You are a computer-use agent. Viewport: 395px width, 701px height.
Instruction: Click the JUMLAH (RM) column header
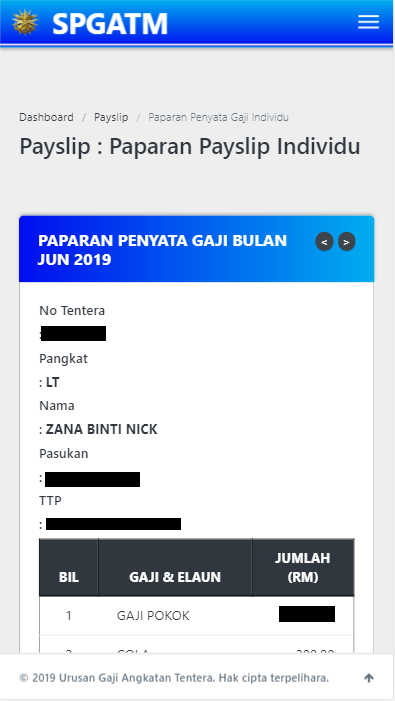[303, 567]
